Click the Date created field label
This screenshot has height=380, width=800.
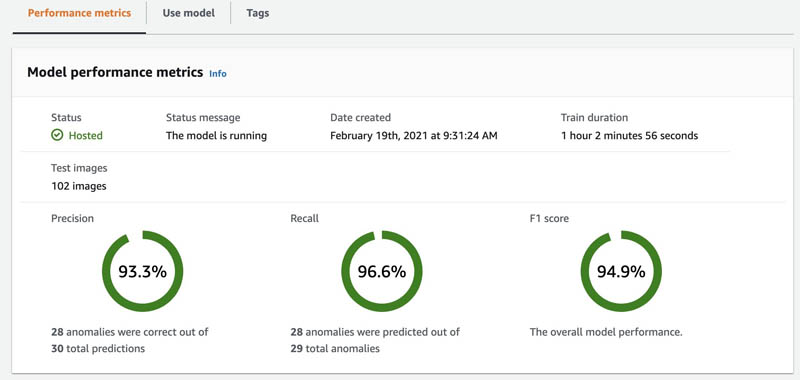click(x=360, y=117)
